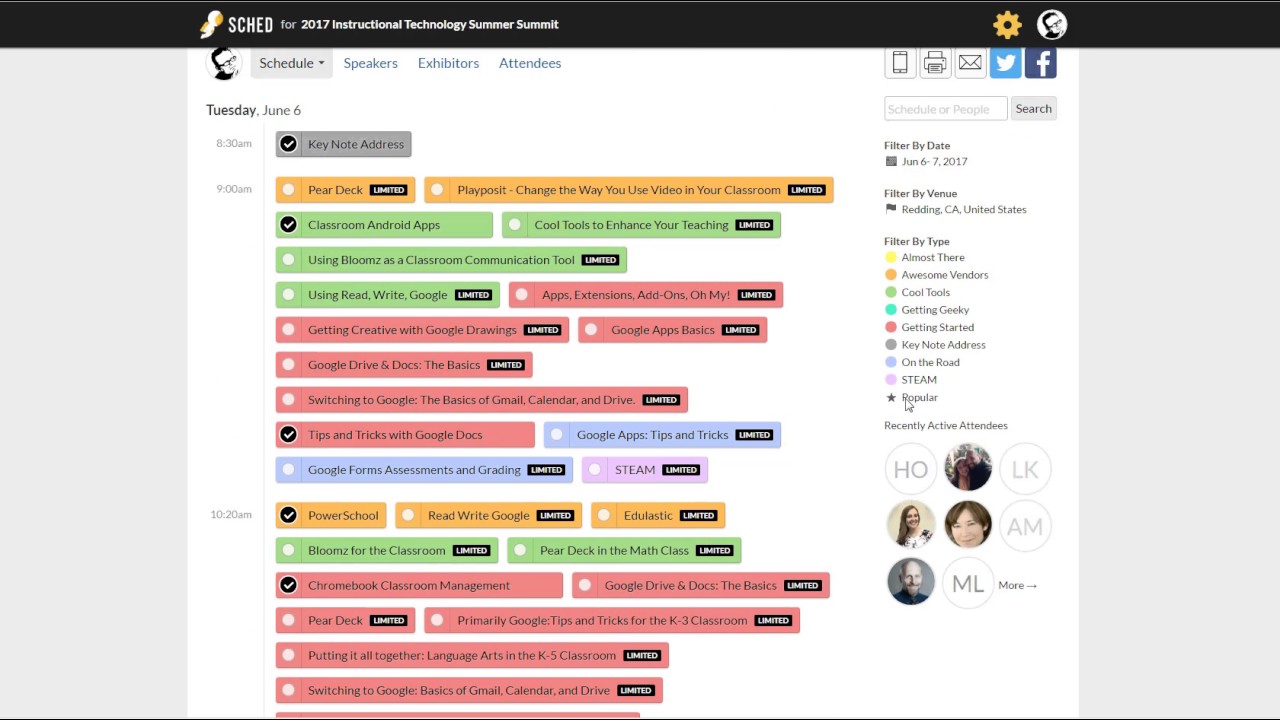Open attendee HO's profile

point(910,469)
